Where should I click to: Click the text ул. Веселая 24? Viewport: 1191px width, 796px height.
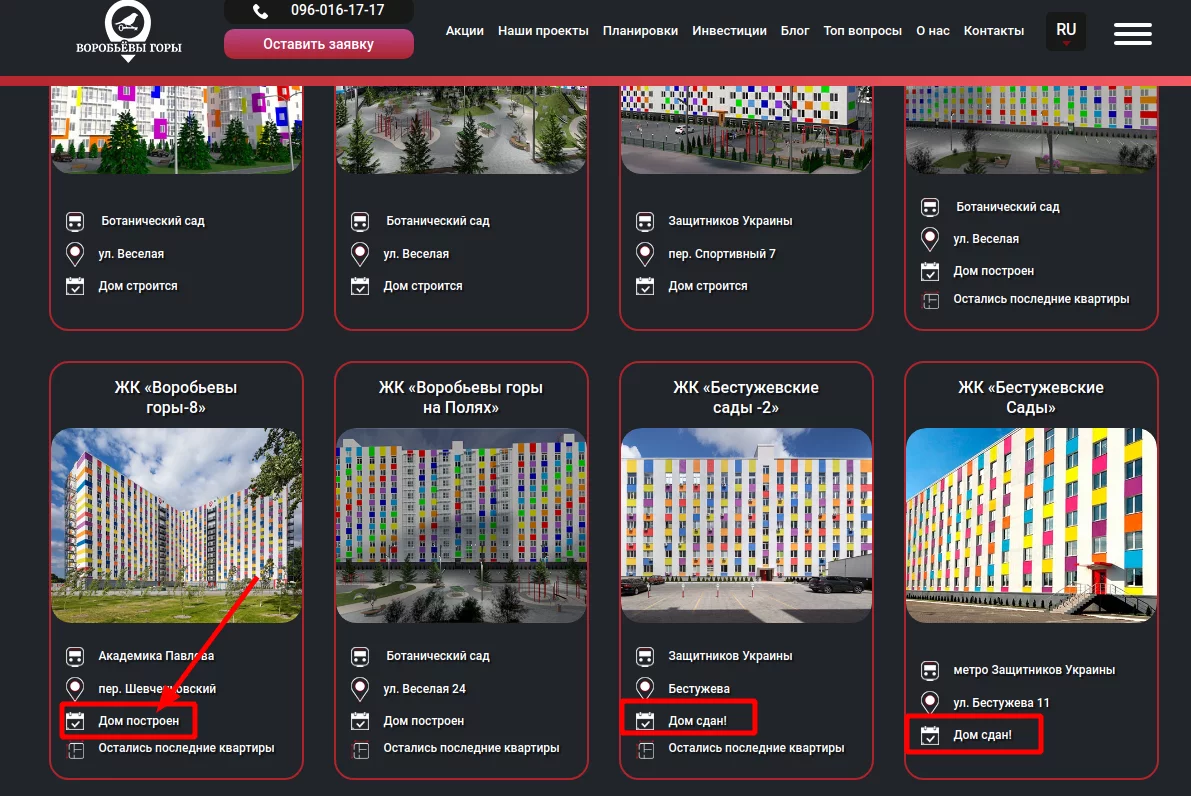point(425,689)
